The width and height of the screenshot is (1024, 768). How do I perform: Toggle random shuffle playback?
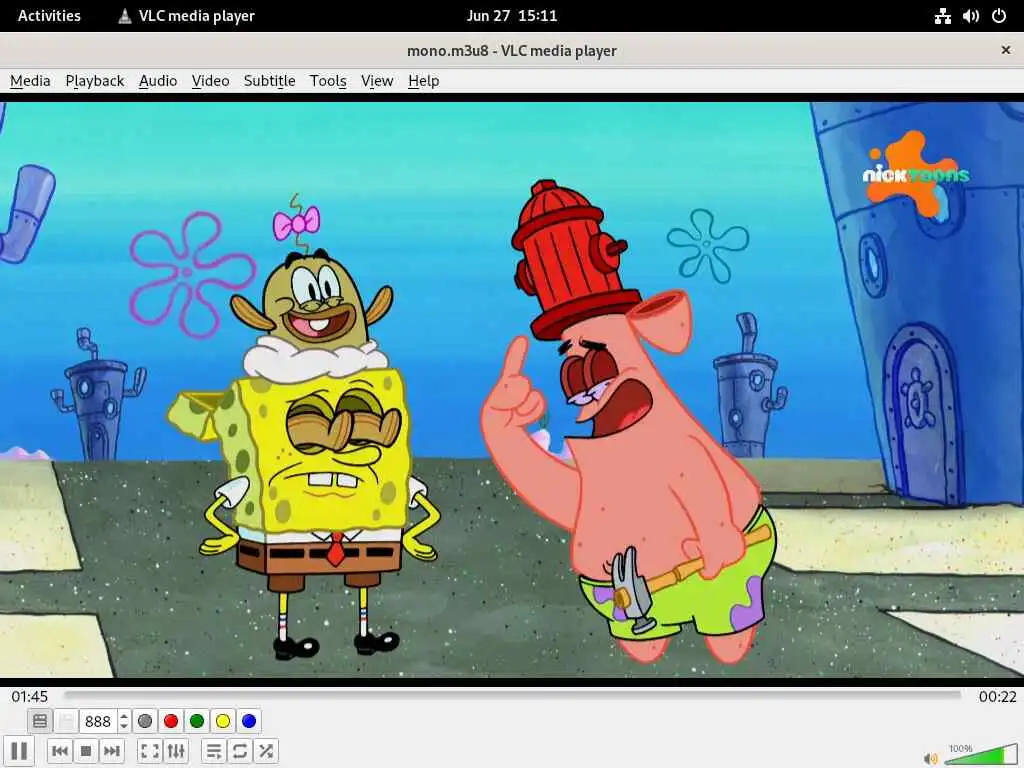click(266, 751)
